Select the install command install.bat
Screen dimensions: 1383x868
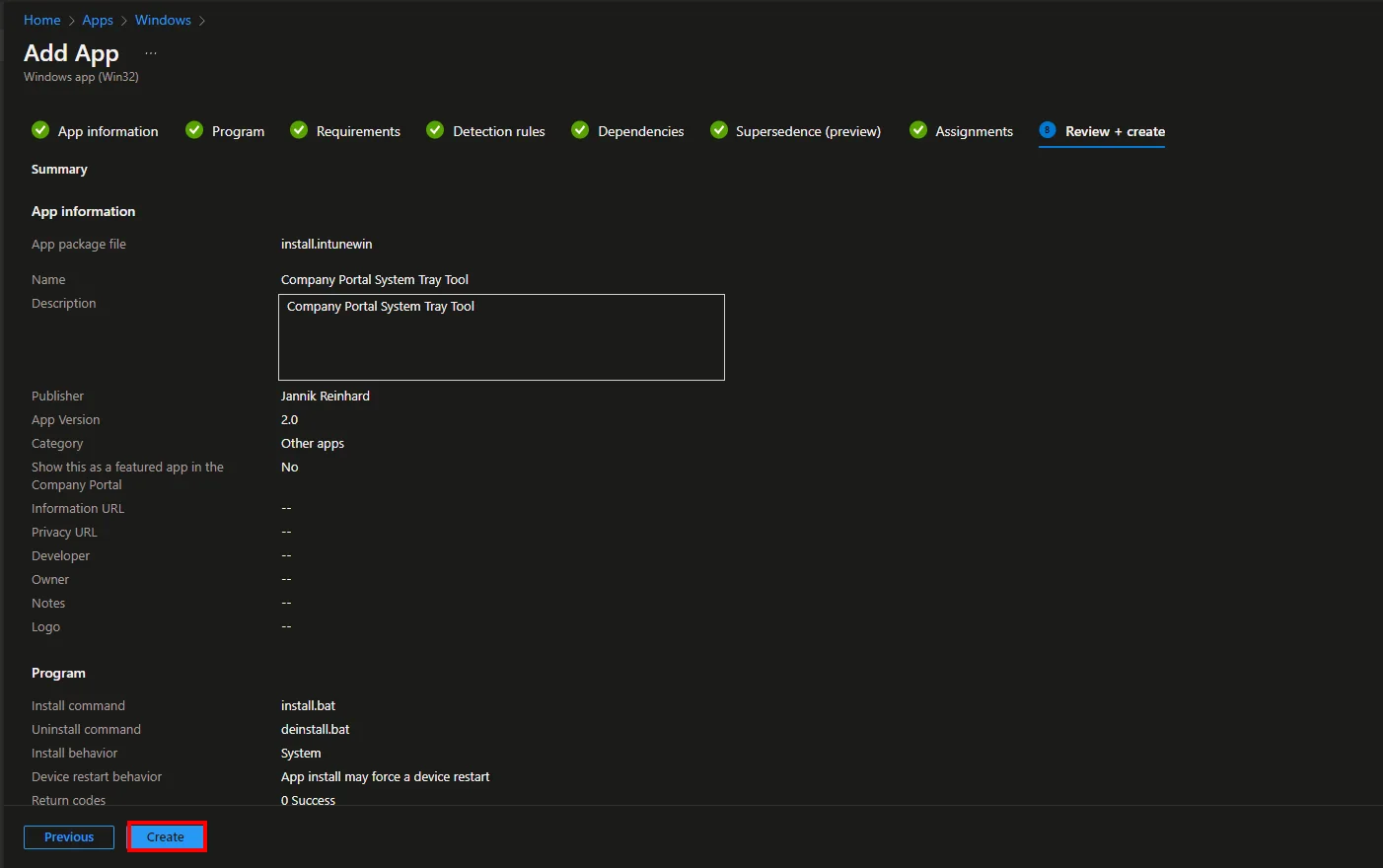tap(308, 706)
